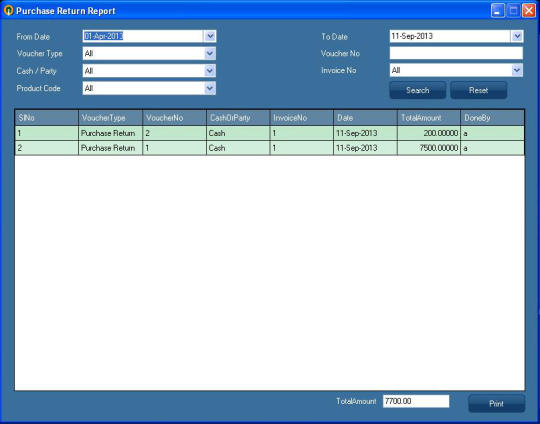Open the Product Code dropdown

pos(210,88)
